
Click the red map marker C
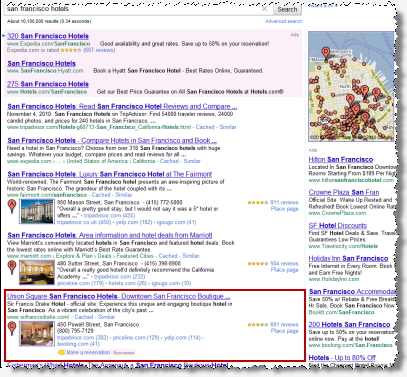[x=12, y=329]
